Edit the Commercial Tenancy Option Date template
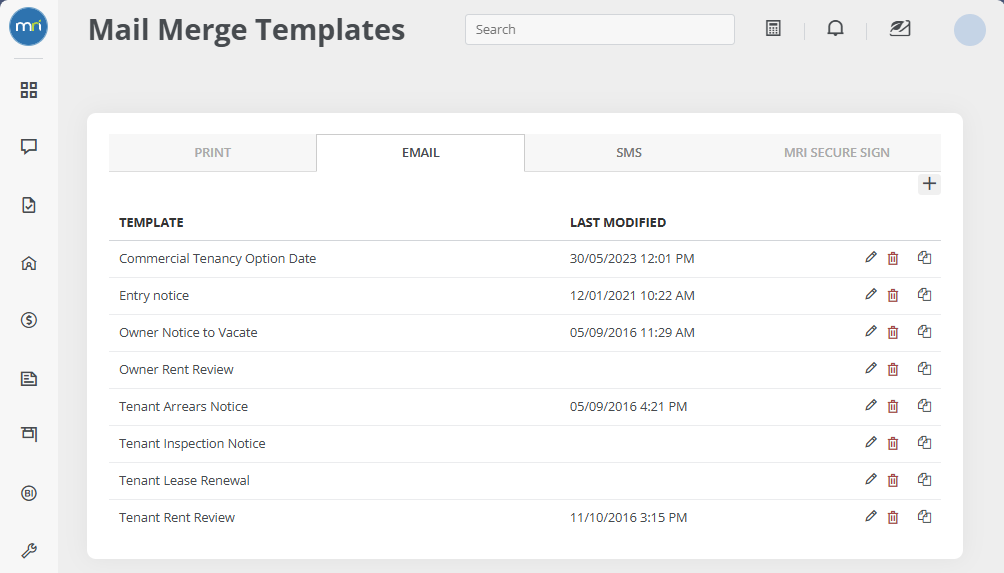 [x=871, y=257]
